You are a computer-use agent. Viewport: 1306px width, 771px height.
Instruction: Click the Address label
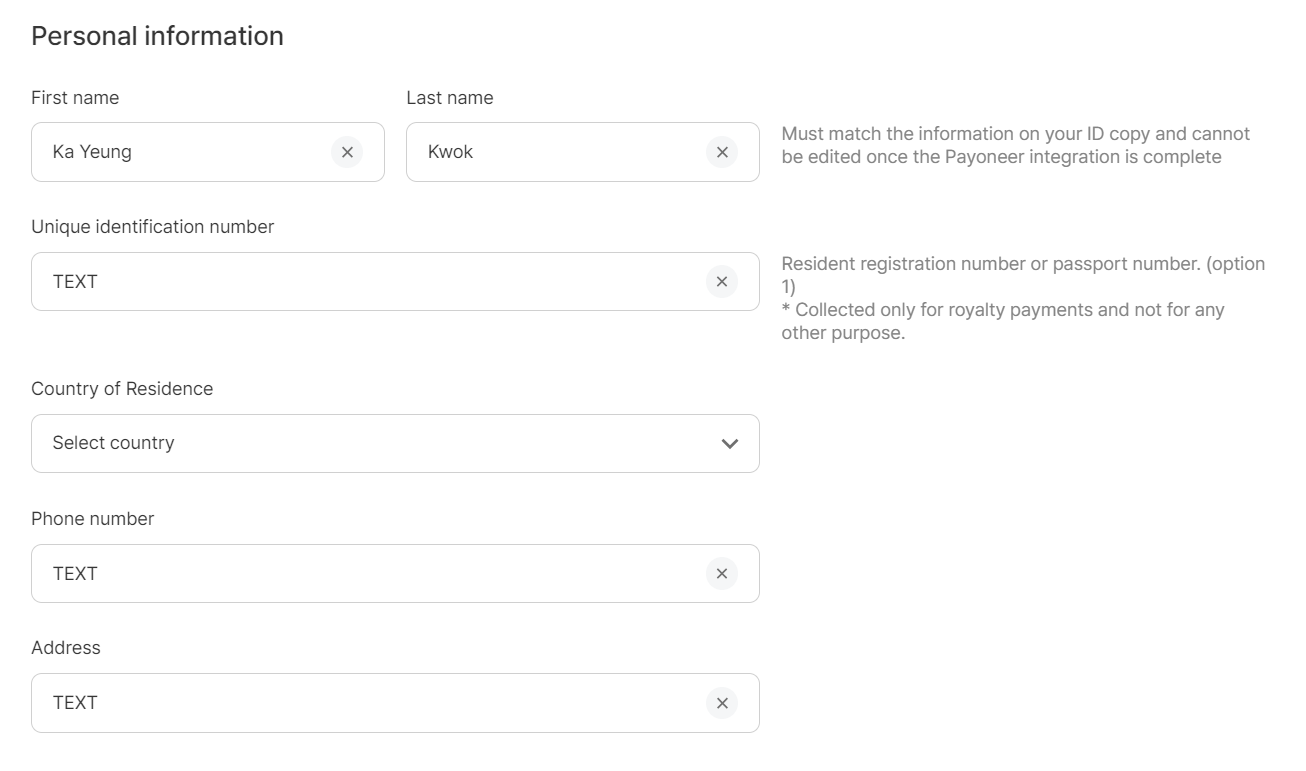66,648
